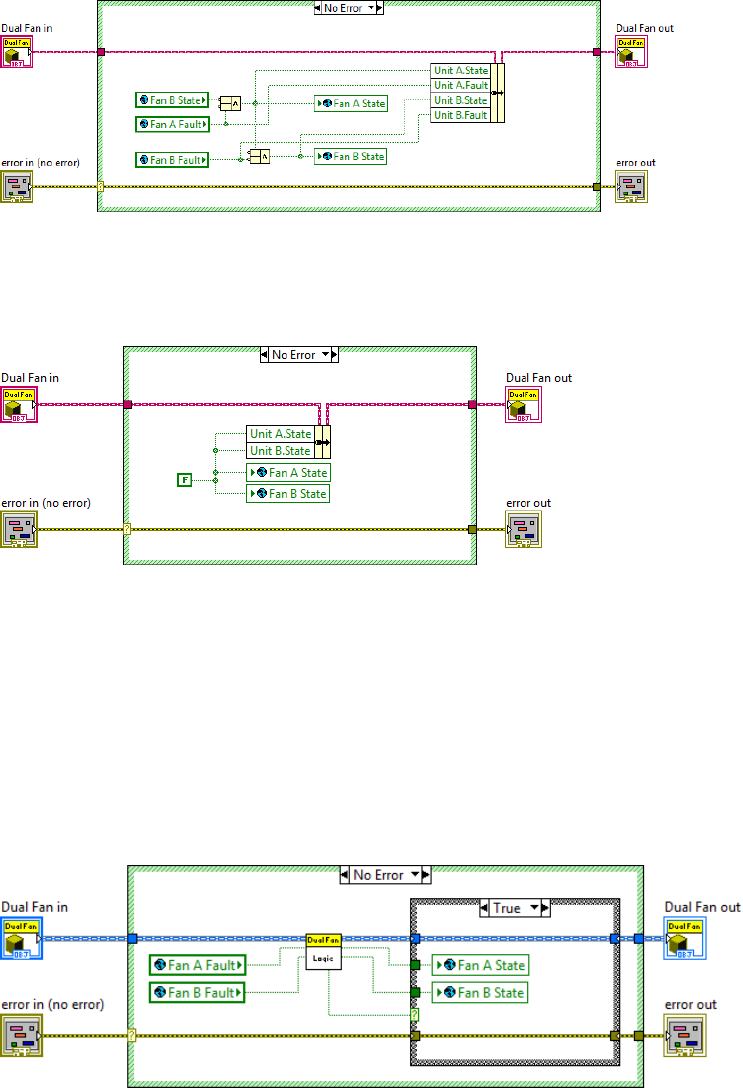Go to previous case in middle No Error selector
The image size is (743, 1088).
pyautogui.click(x=264, y=355)
